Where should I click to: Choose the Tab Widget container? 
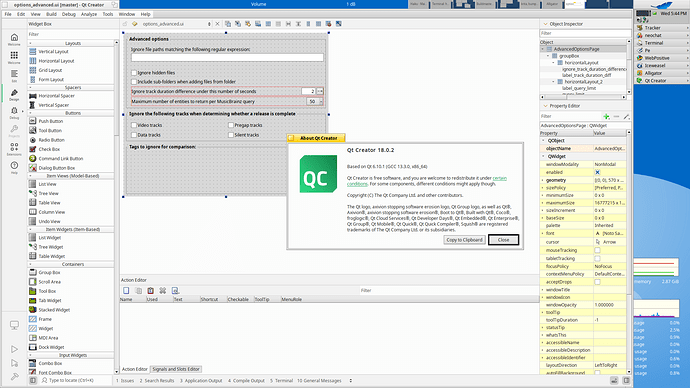[49, 300]
